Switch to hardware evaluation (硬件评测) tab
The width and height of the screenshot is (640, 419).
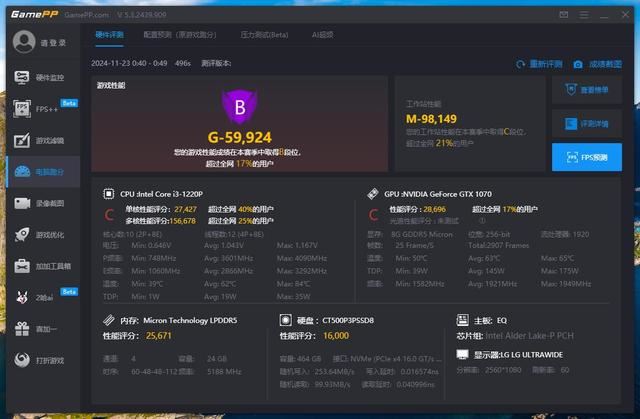coord(109,35)
